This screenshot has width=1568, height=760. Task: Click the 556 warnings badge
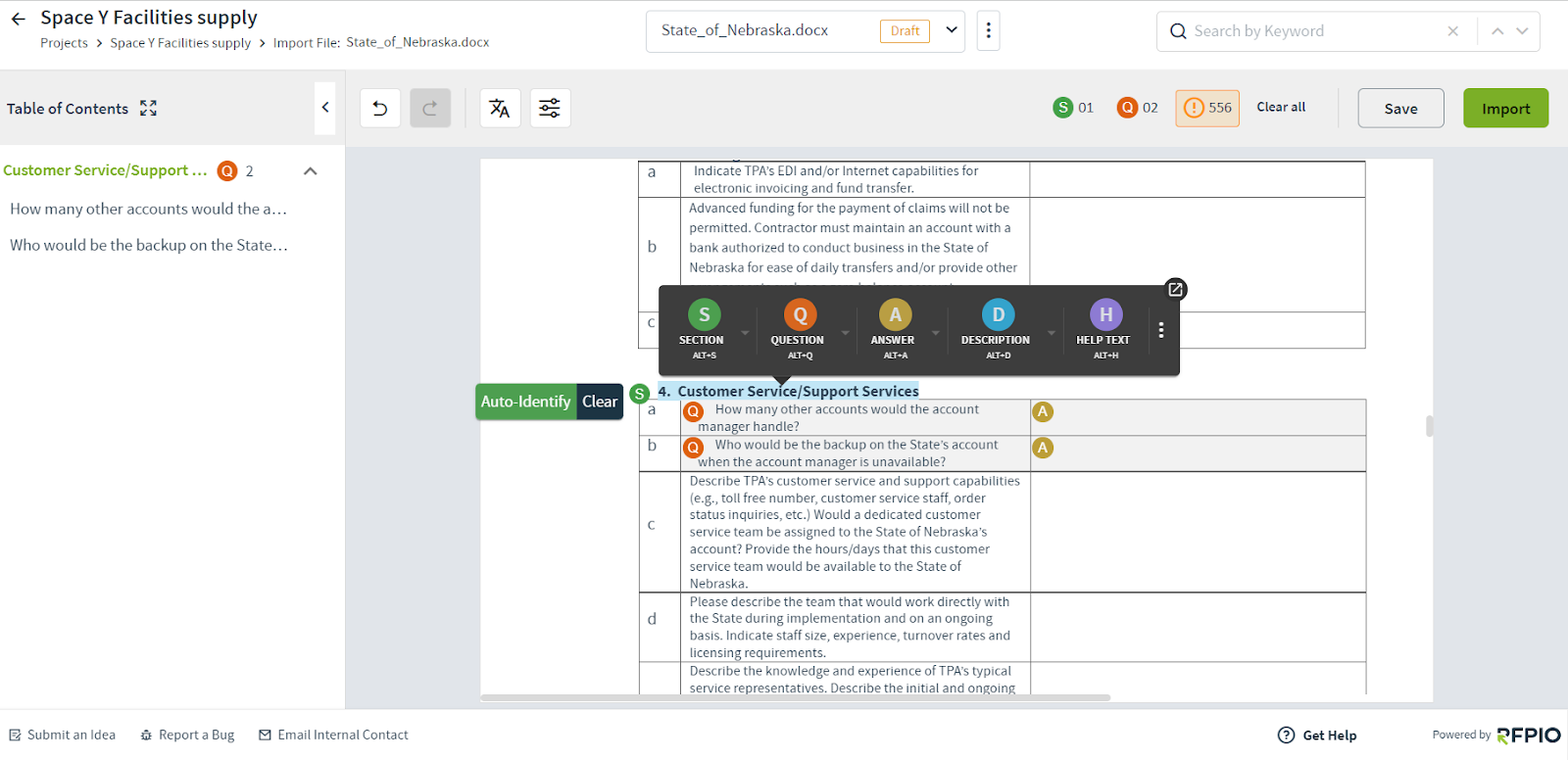1207,108
